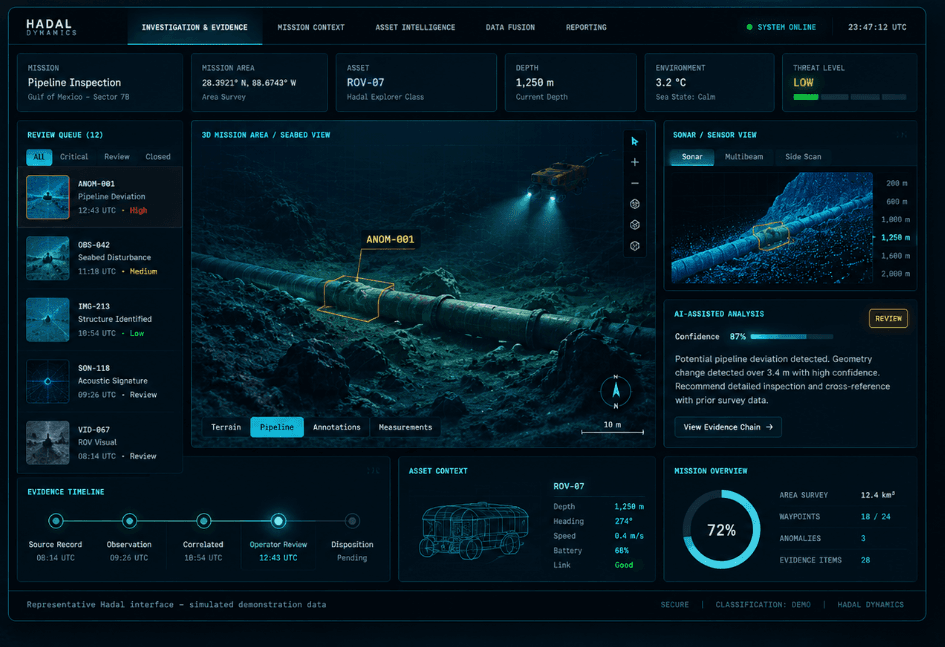The height and width of the screenshot is (647, 945).
Task: Click the top cube view icon below minus
Action: coord(635,204)
